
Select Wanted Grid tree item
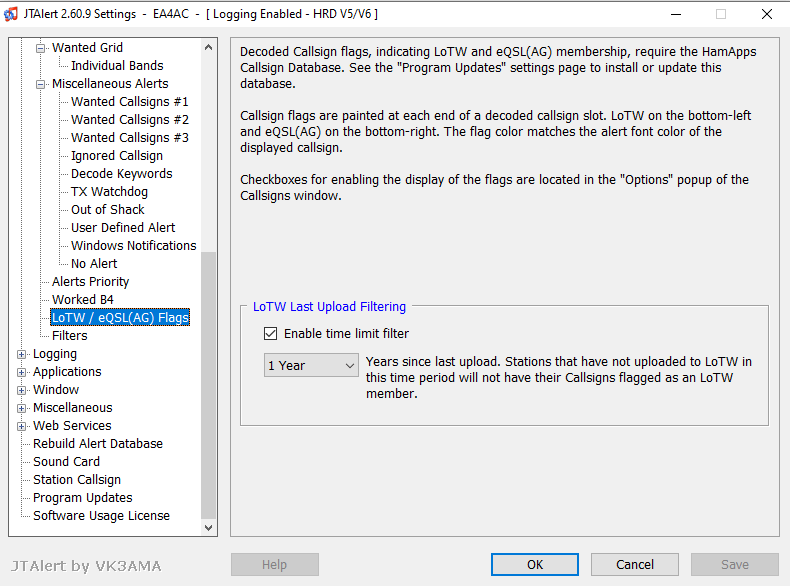pos(87,47)
